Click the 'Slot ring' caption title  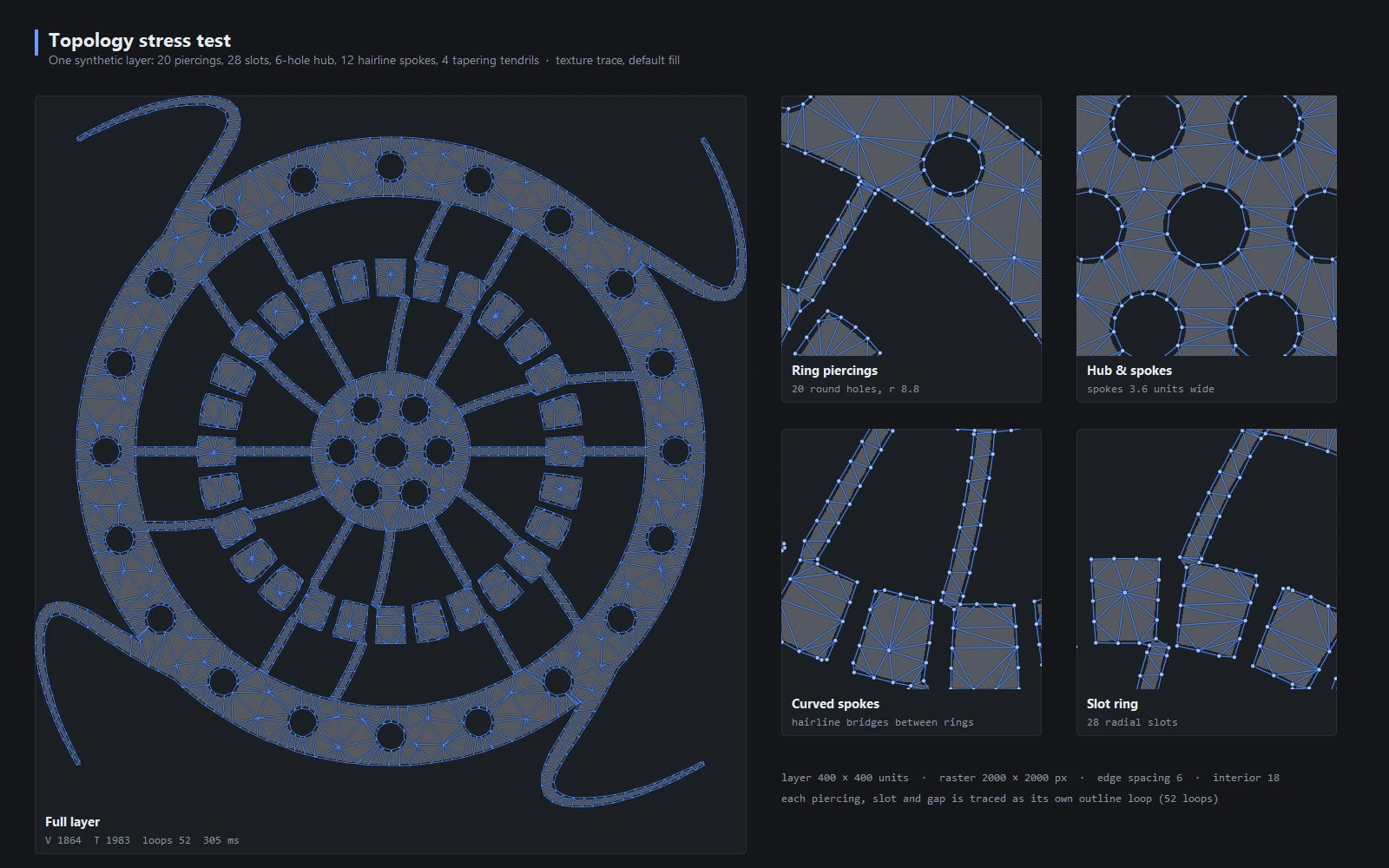[x=1112, y=704]
